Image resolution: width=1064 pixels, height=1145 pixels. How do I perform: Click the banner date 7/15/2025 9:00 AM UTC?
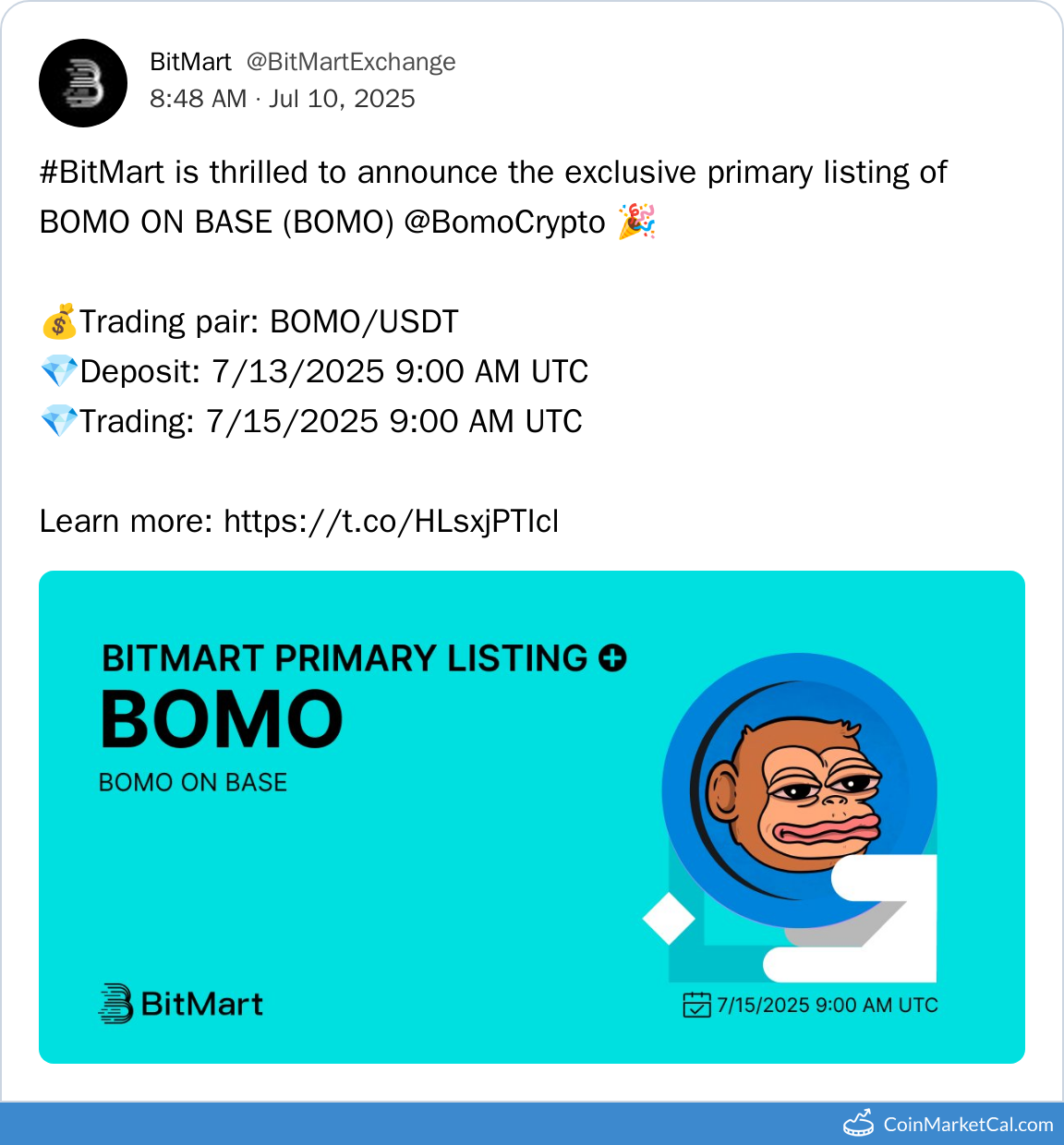pos(828,1006)
